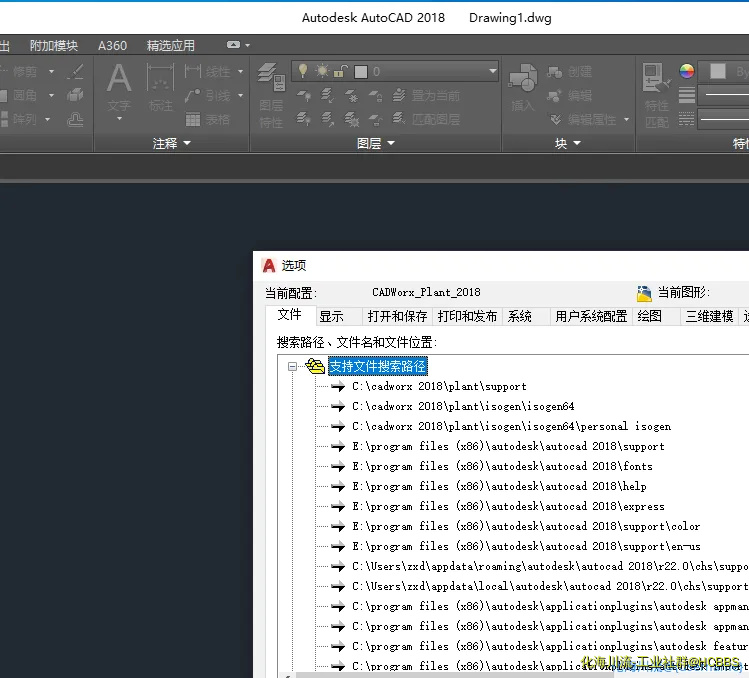Select the autocad 2018\express path entry
This screenshot has width=749, height=678.
click(x=508, y=506)
